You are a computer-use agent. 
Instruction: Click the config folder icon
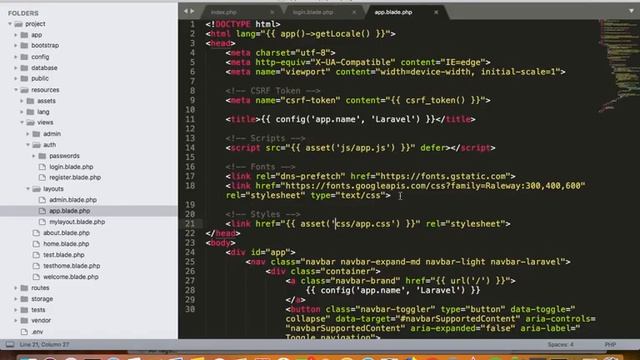tap(24, 57)
